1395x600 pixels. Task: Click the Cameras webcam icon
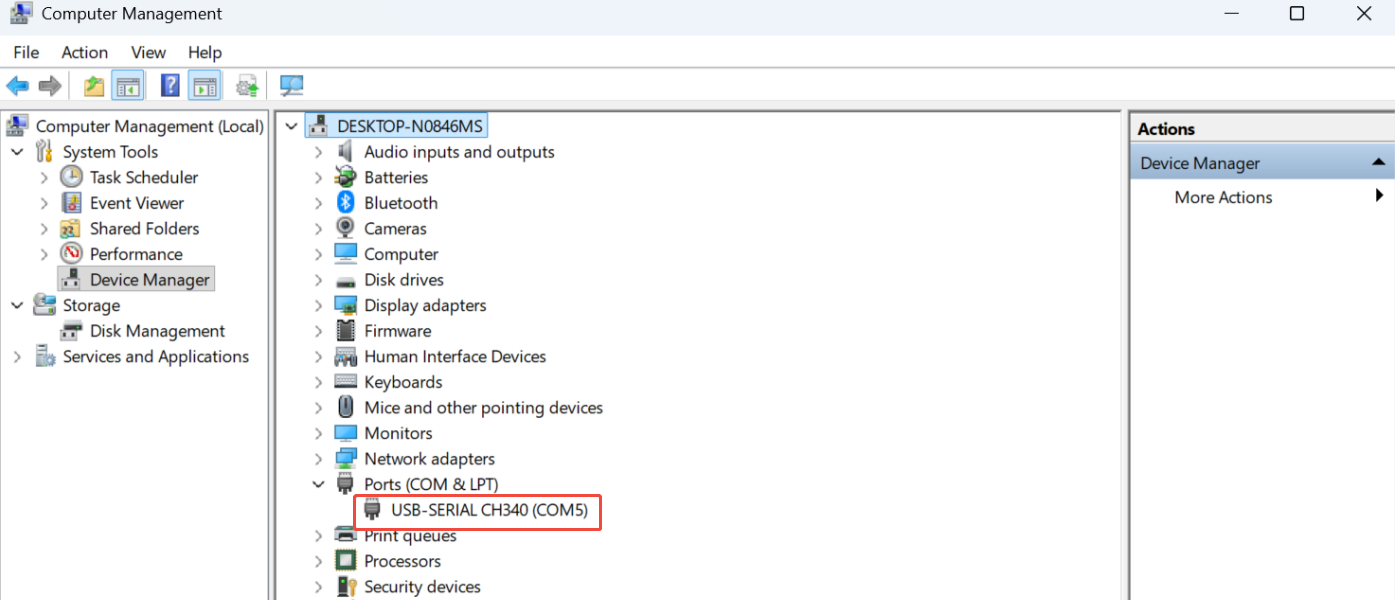tap(346, 228)
